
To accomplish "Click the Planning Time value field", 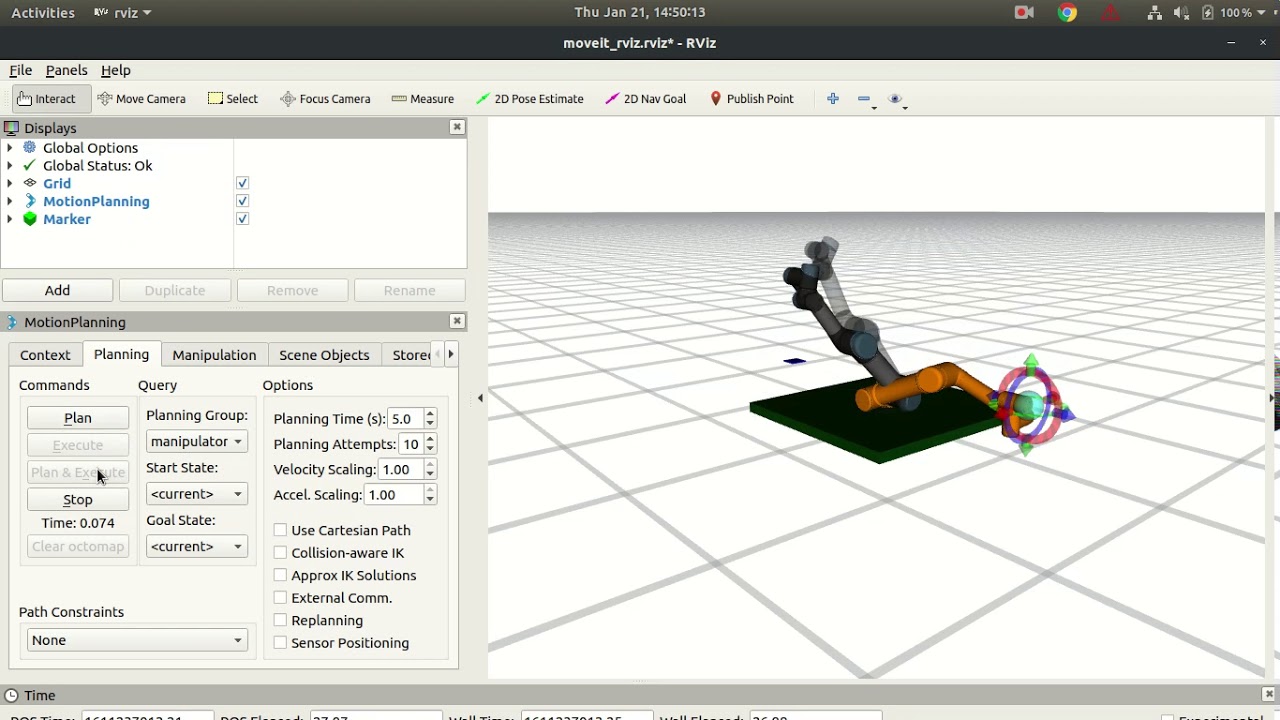I will (404, 419).
